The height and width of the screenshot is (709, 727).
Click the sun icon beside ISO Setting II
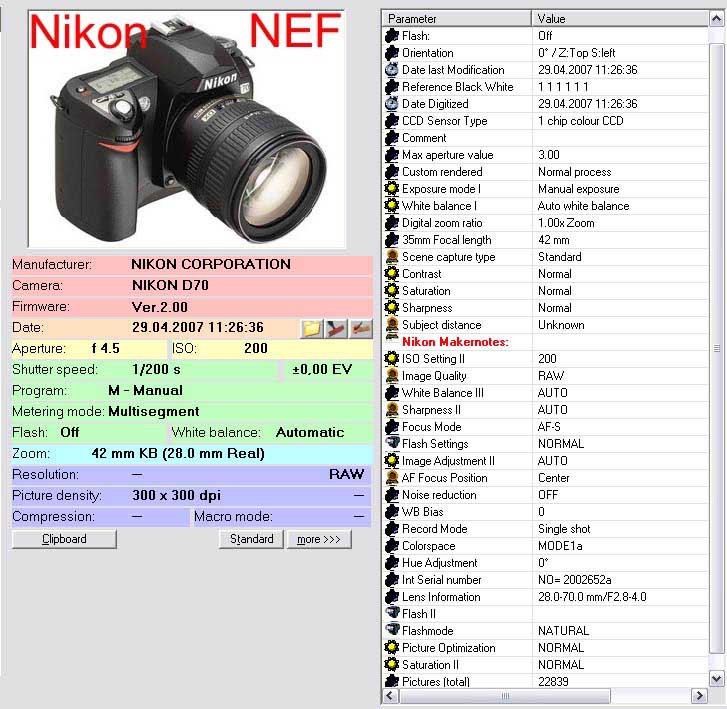[392, 358]
